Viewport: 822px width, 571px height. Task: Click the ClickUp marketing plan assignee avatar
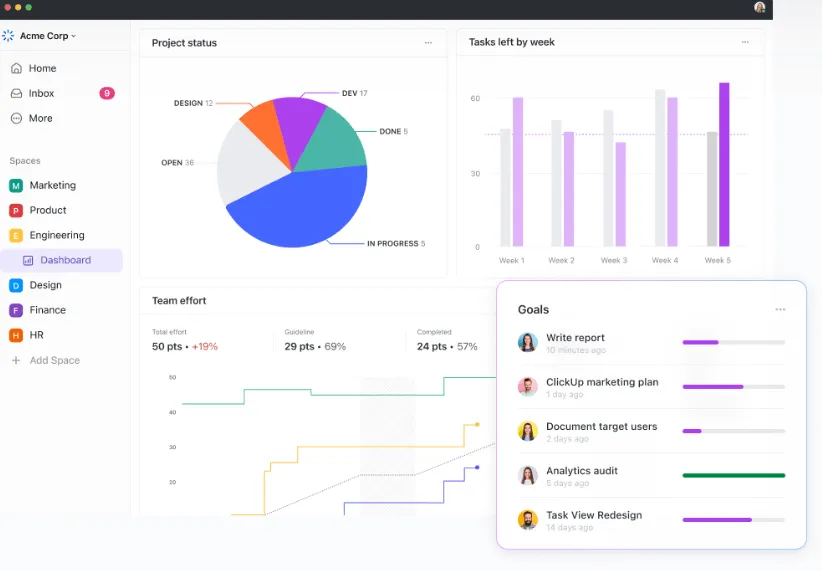click(527, 387)
